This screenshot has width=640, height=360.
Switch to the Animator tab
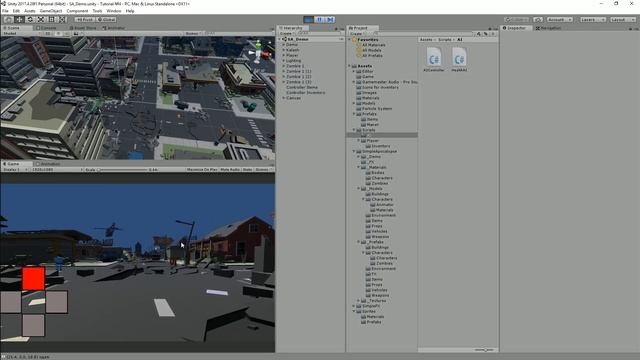pyautogui.click(x=114, y=28)
